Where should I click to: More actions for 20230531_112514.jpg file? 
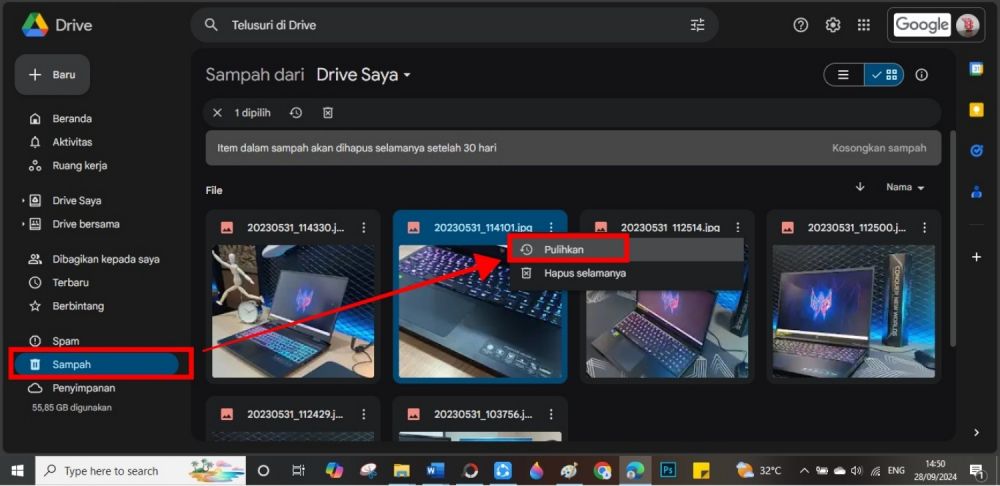pos(737,228)
